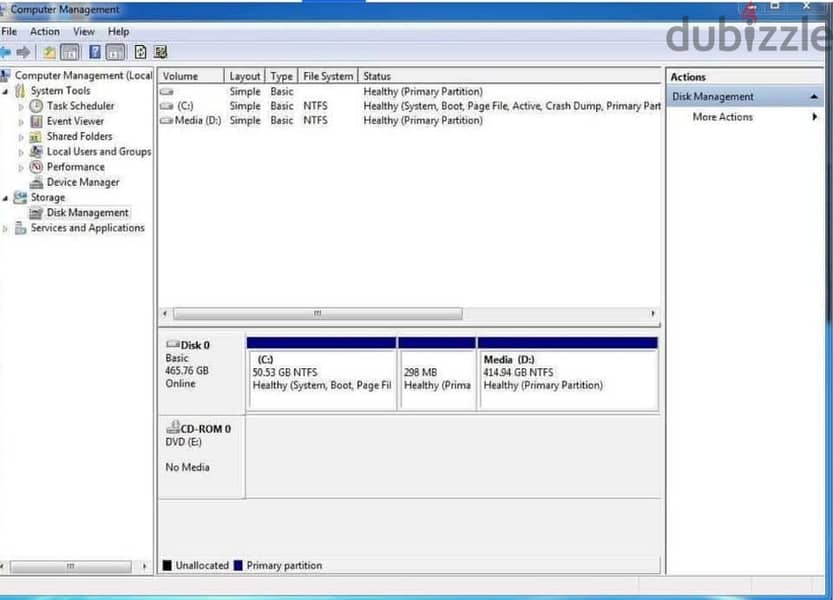
Task: Sort by the Layout column header
Action: (x=244, y=76)
